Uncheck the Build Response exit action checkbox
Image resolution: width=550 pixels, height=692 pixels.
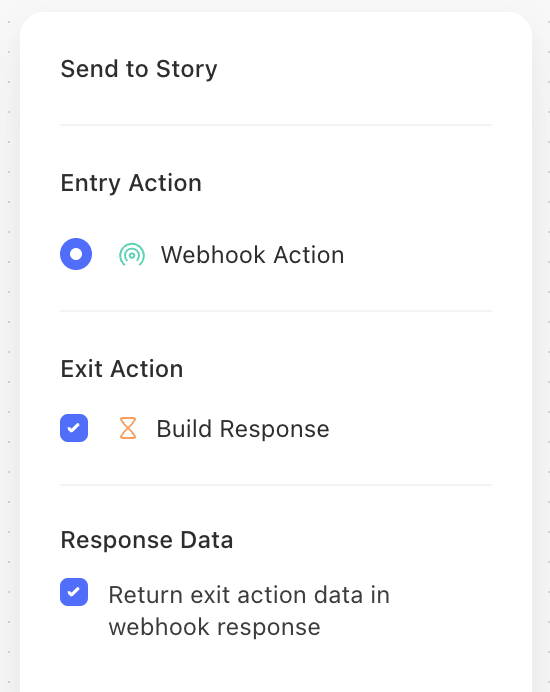74,428
